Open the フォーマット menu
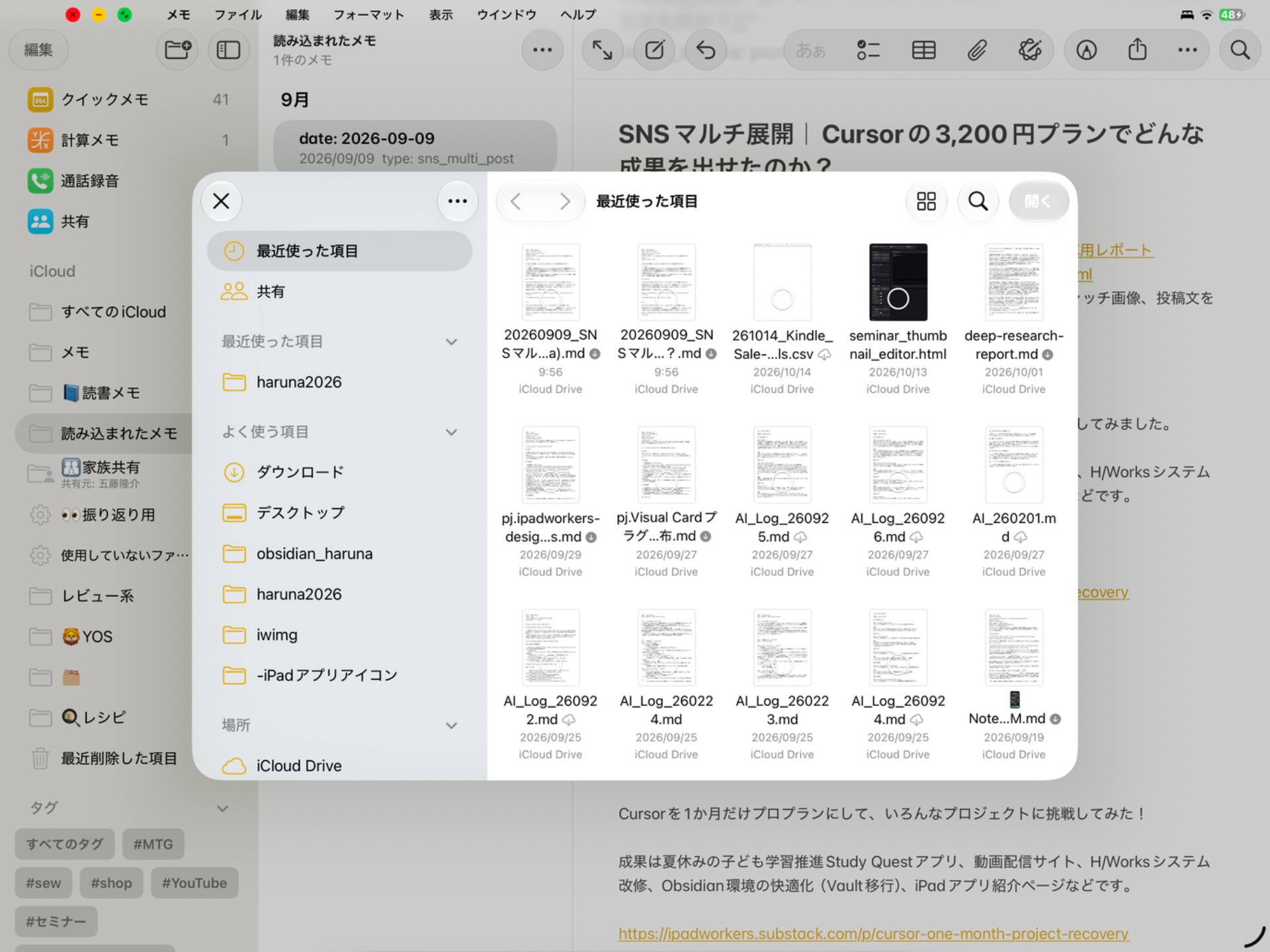Image resolution: width=1270 pixels, height=952 pixels. click(368, 15)
